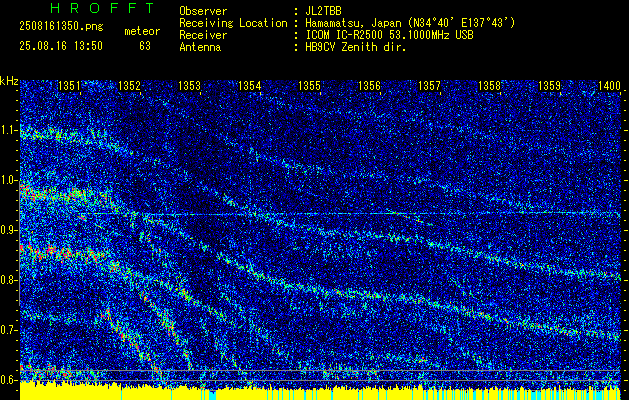Click the 1356 time marker
The height and width of the screenshot is (400, 629).
pos(369,85)
